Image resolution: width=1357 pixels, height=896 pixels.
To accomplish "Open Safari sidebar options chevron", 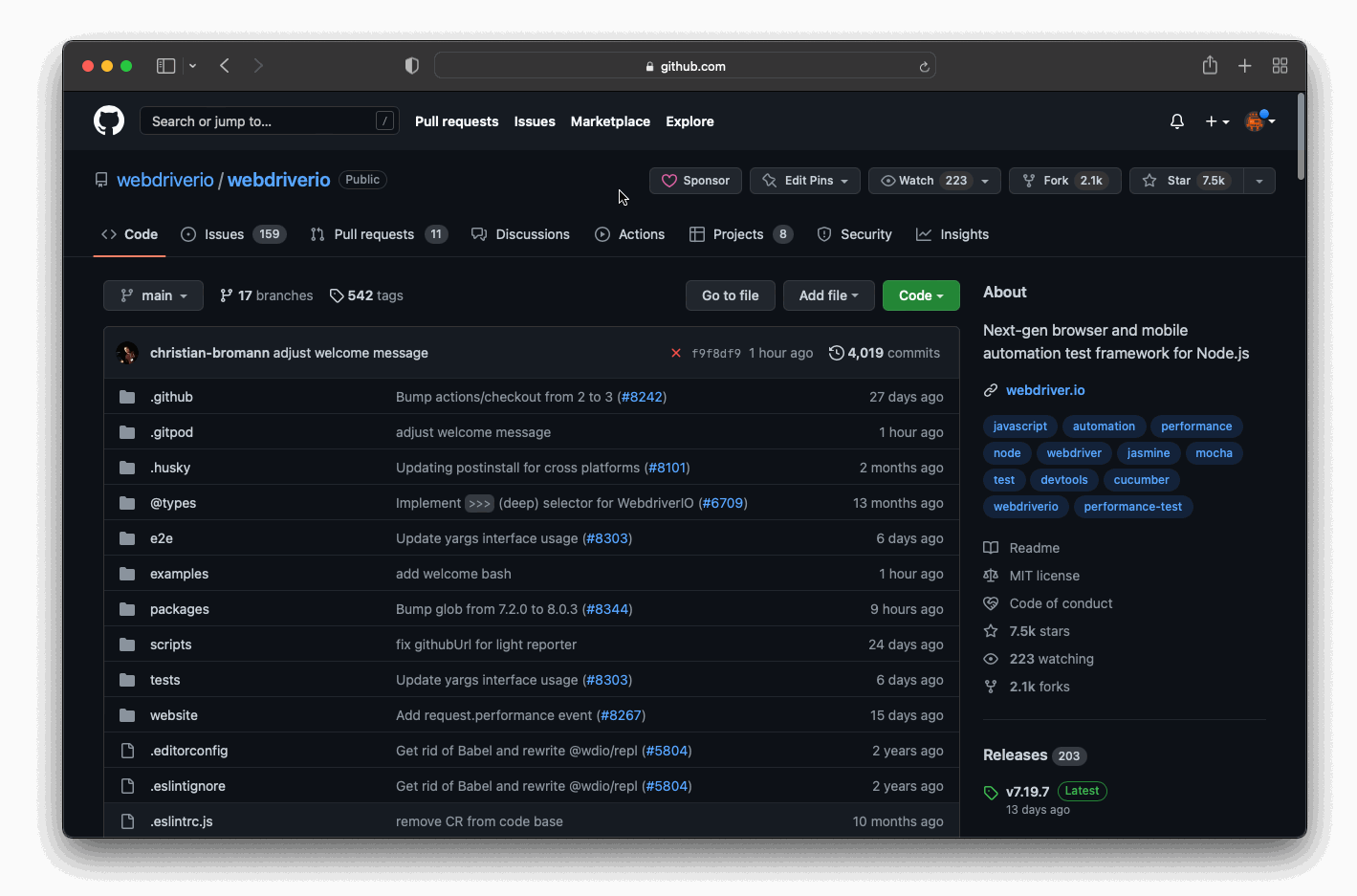I will coord(192,66).
